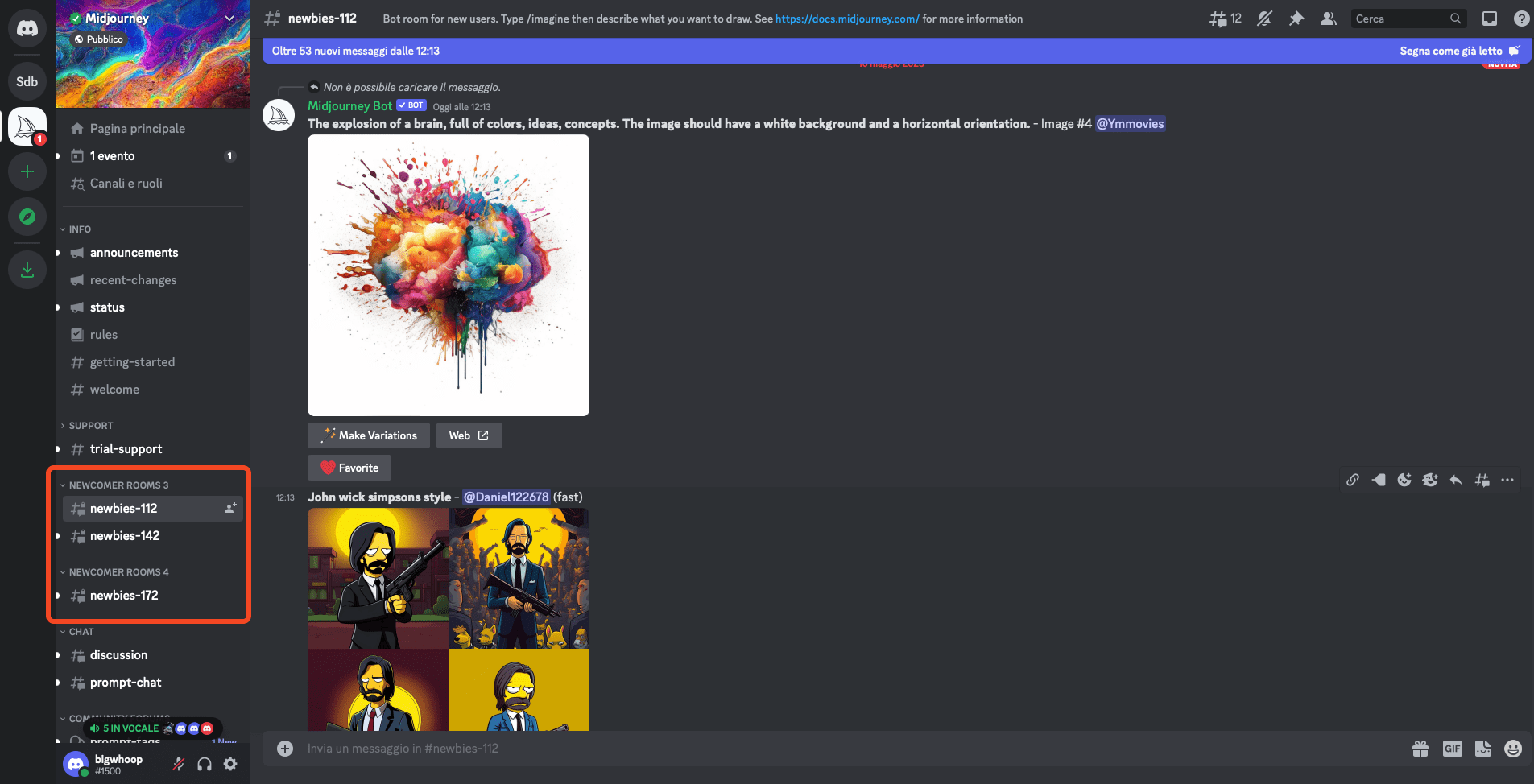Click the @Daniel122678 mention
The image size is (1534, 784).
coord(507,497)
